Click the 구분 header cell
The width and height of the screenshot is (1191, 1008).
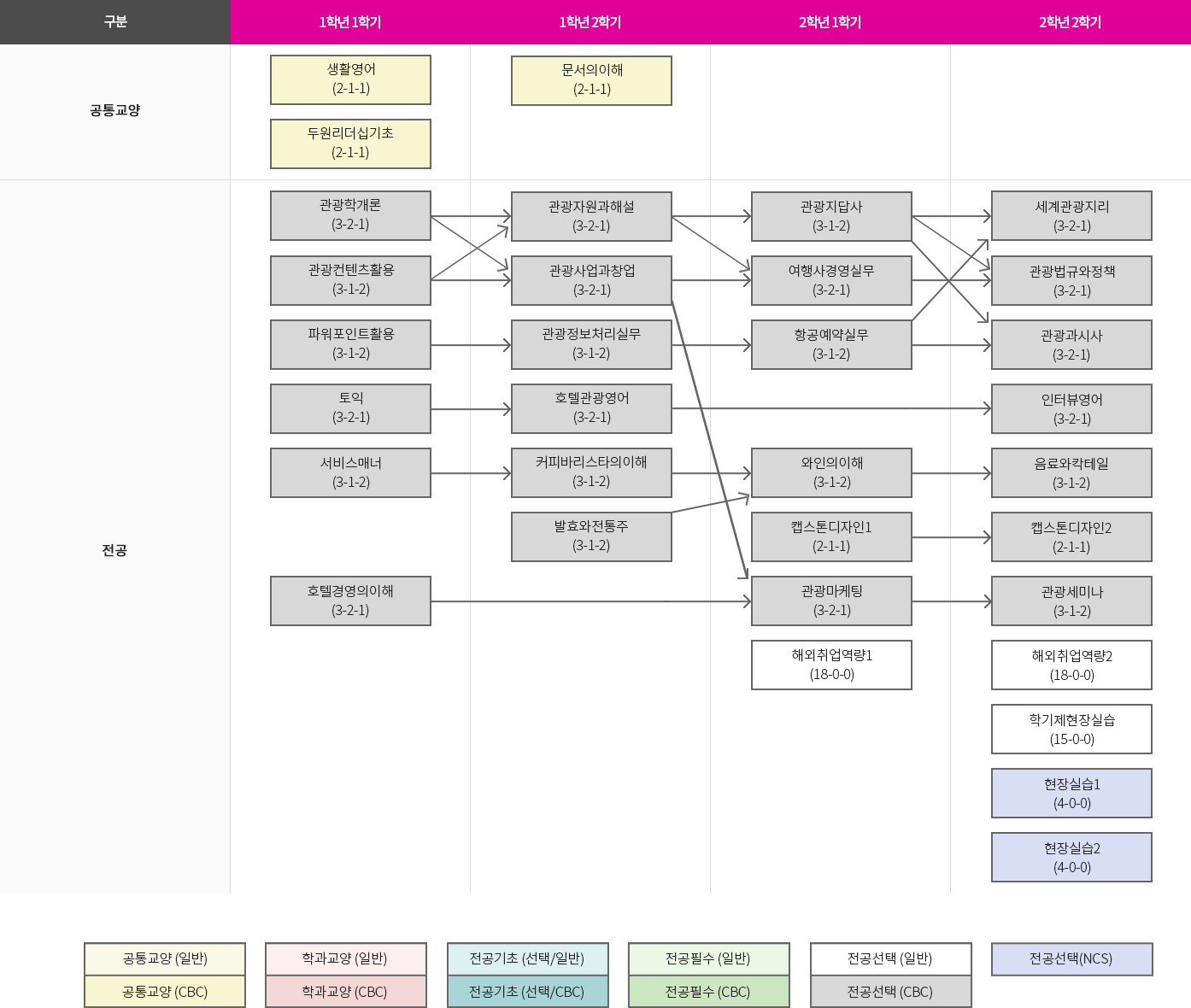coord(115,22)
